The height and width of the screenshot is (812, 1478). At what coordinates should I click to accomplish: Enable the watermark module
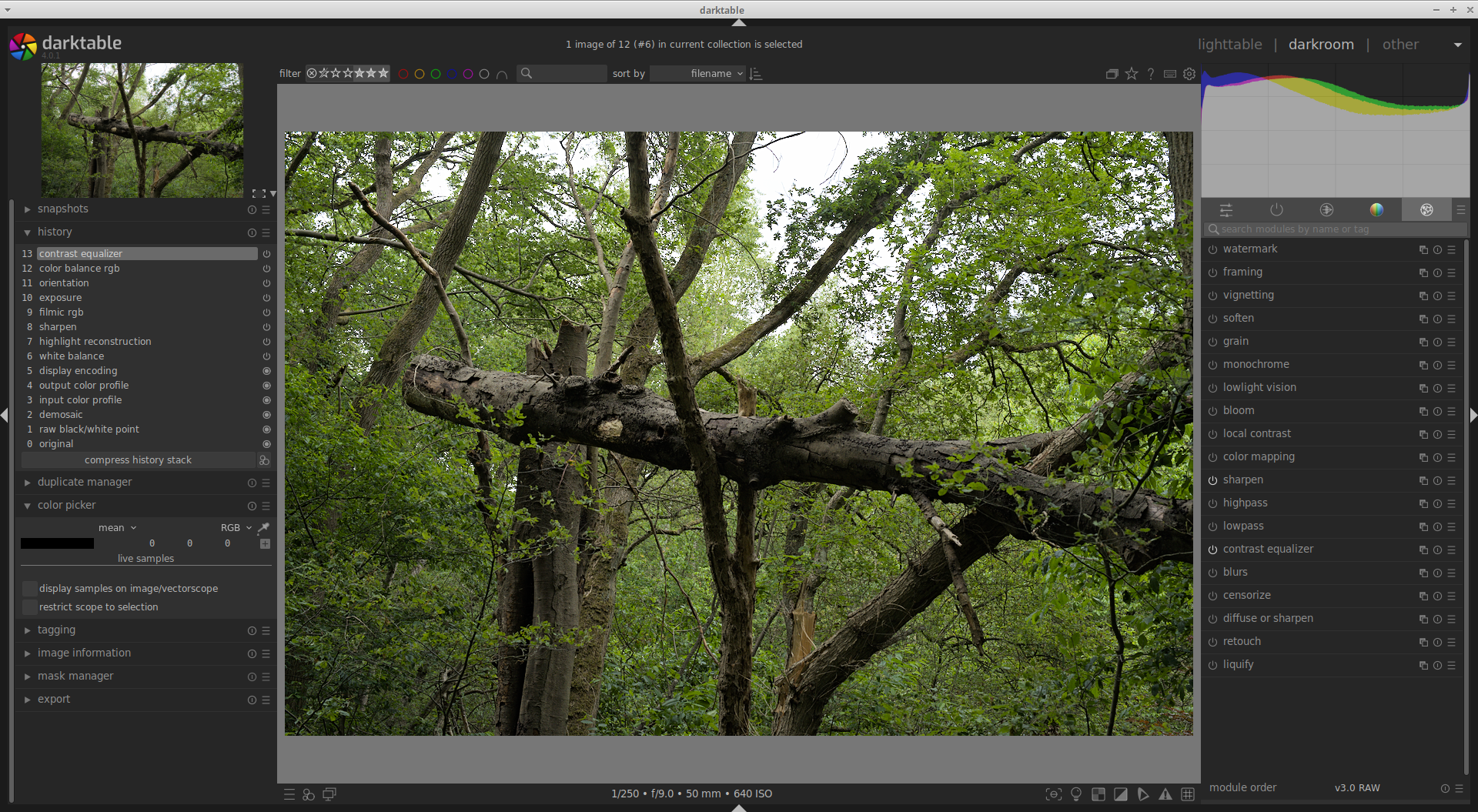[x=1212, y=249]
